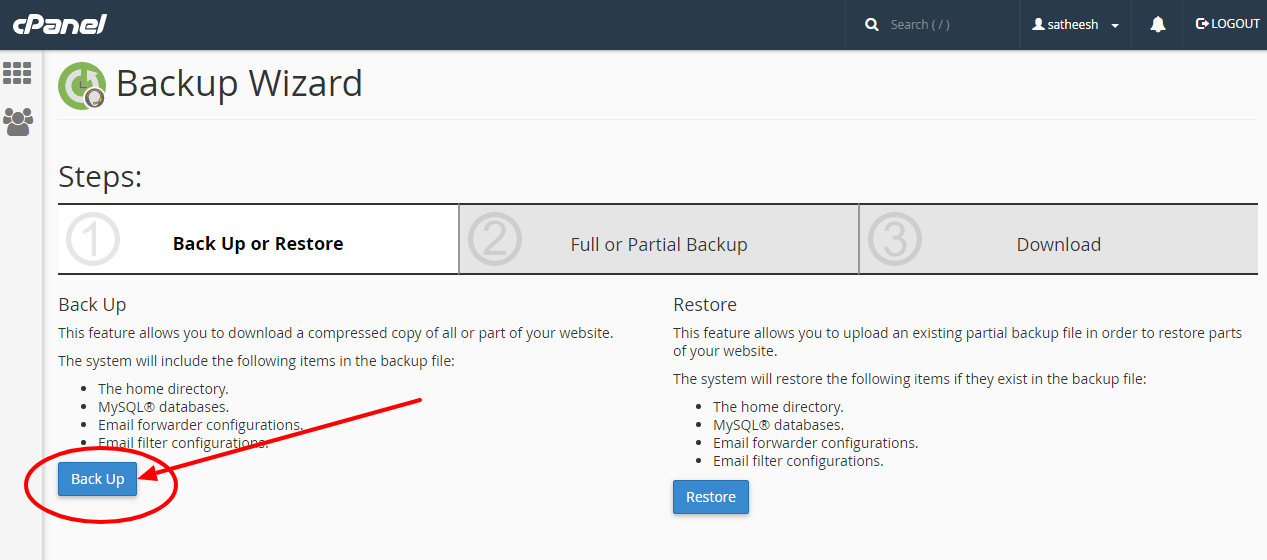Click the LOGOUT link
This screenshot has height=560, width=1267.
[1228, 24]
